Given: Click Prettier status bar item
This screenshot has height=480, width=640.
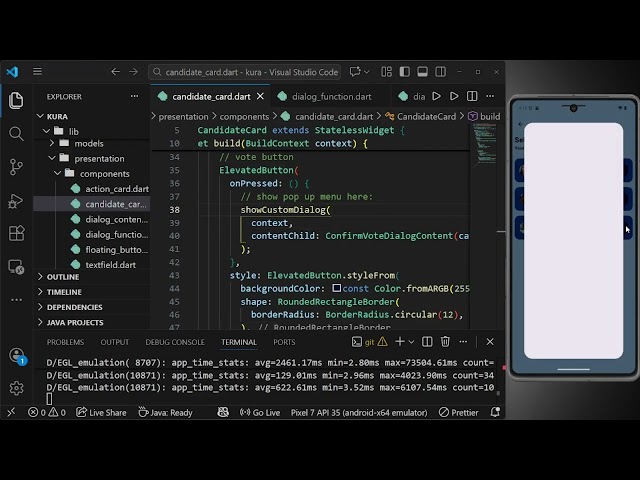Looking at the screenshot, I should pos(458,413).
